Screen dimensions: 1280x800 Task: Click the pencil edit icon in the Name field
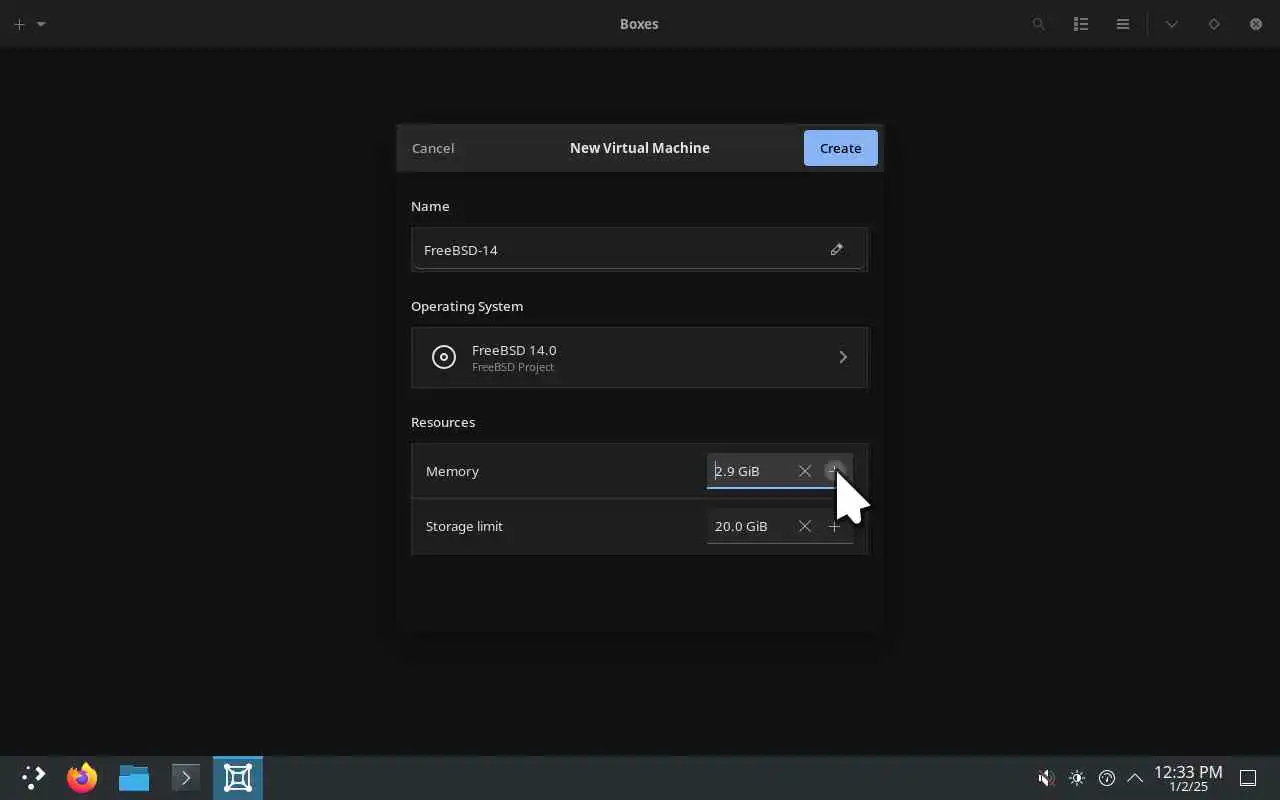pyautogui.click(x=836, y=249)
